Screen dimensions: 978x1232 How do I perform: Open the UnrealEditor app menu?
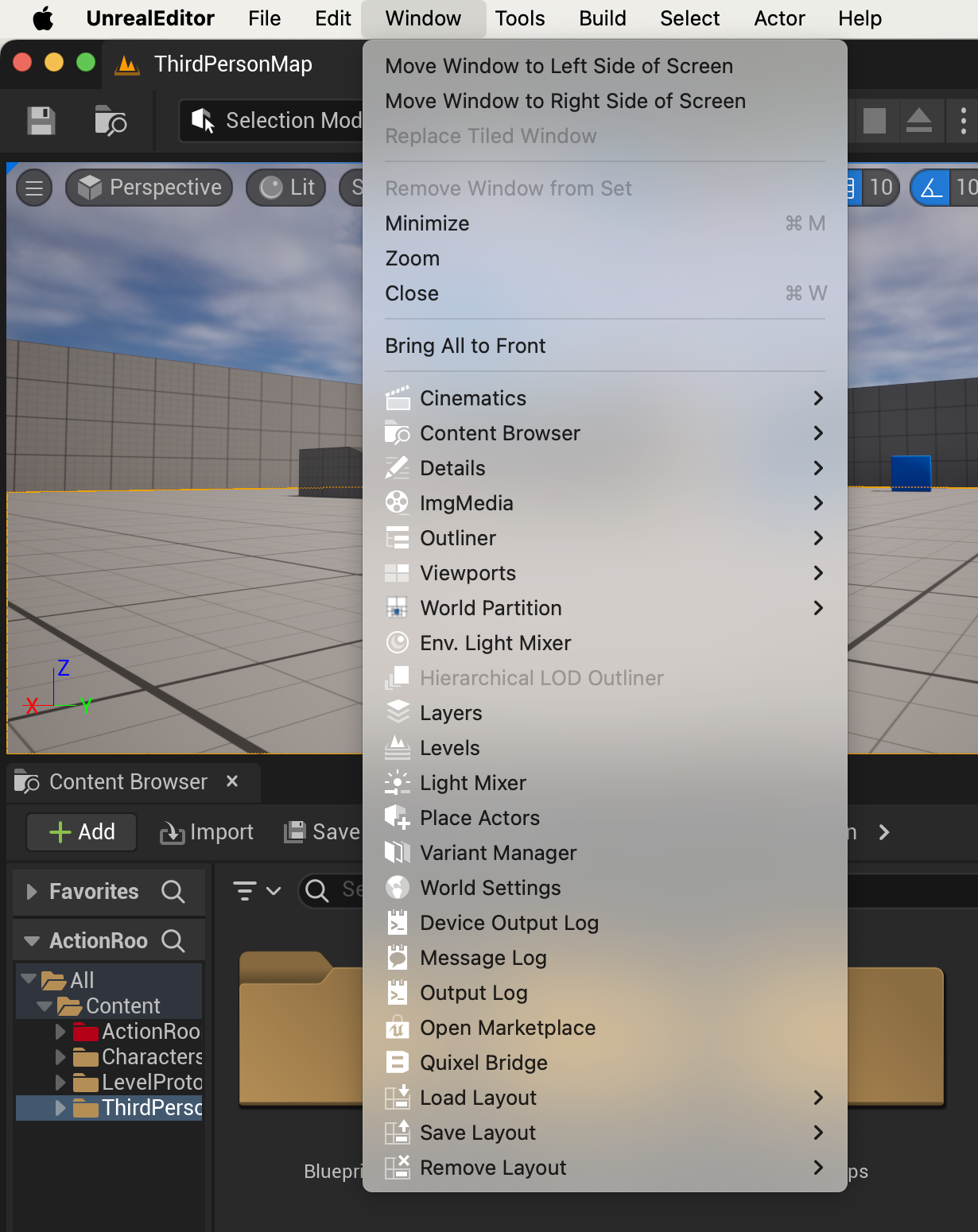pyautogui.click(x=150, y=18)
